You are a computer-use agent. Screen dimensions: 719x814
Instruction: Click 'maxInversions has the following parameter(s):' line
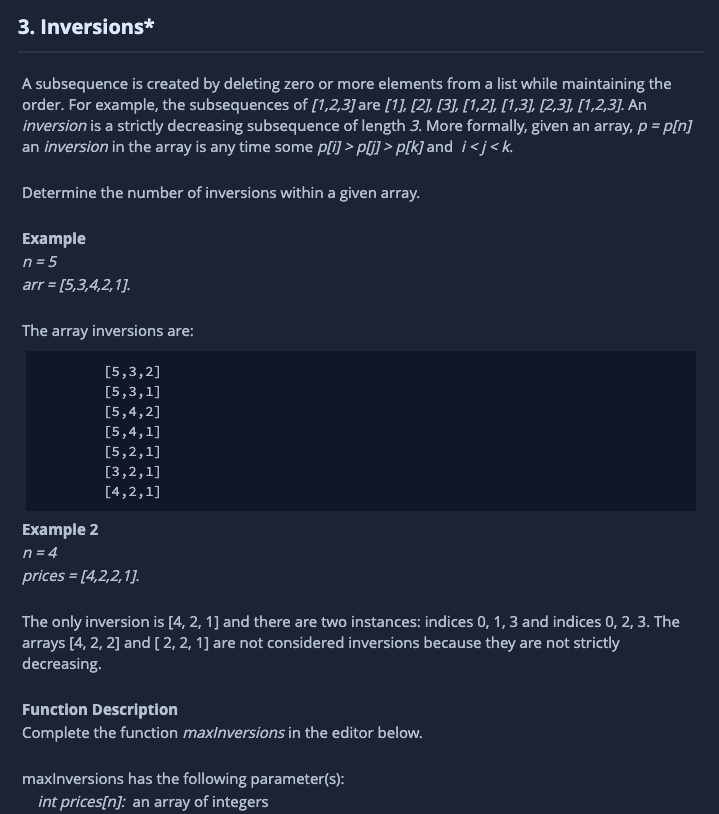183,779
